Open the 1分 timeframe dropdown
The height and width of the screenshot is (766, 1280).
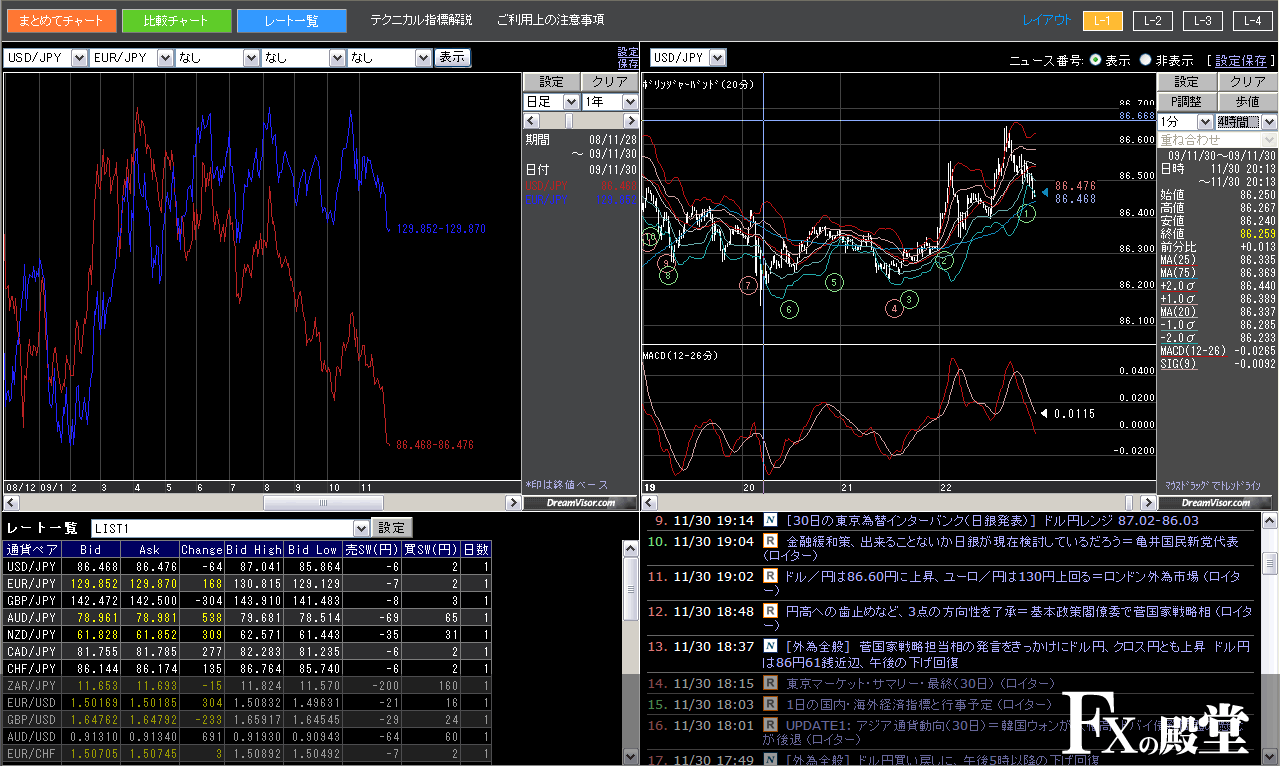coord(1204,121)
